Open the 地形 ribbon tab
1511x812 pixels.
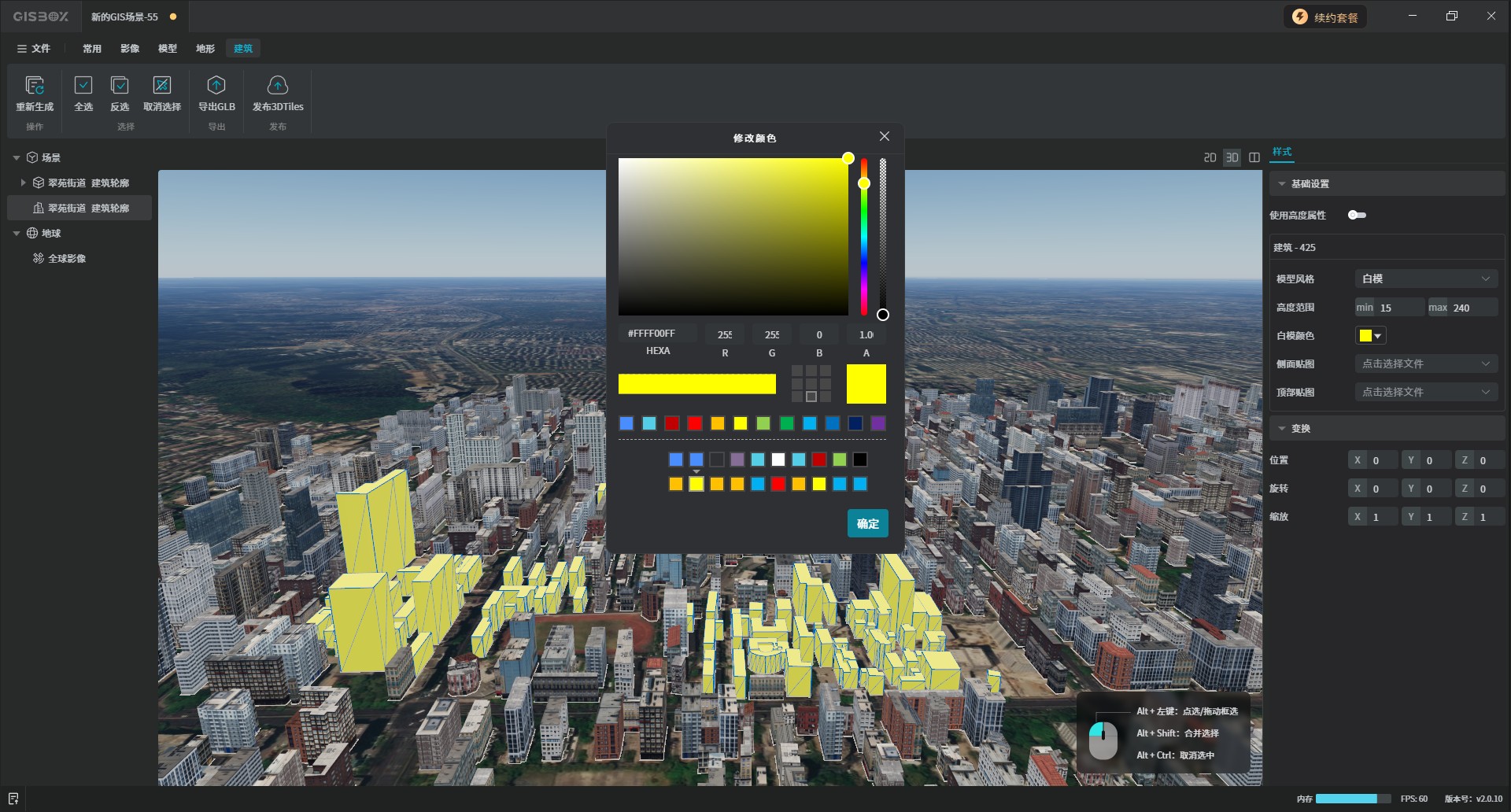point(205,49)
